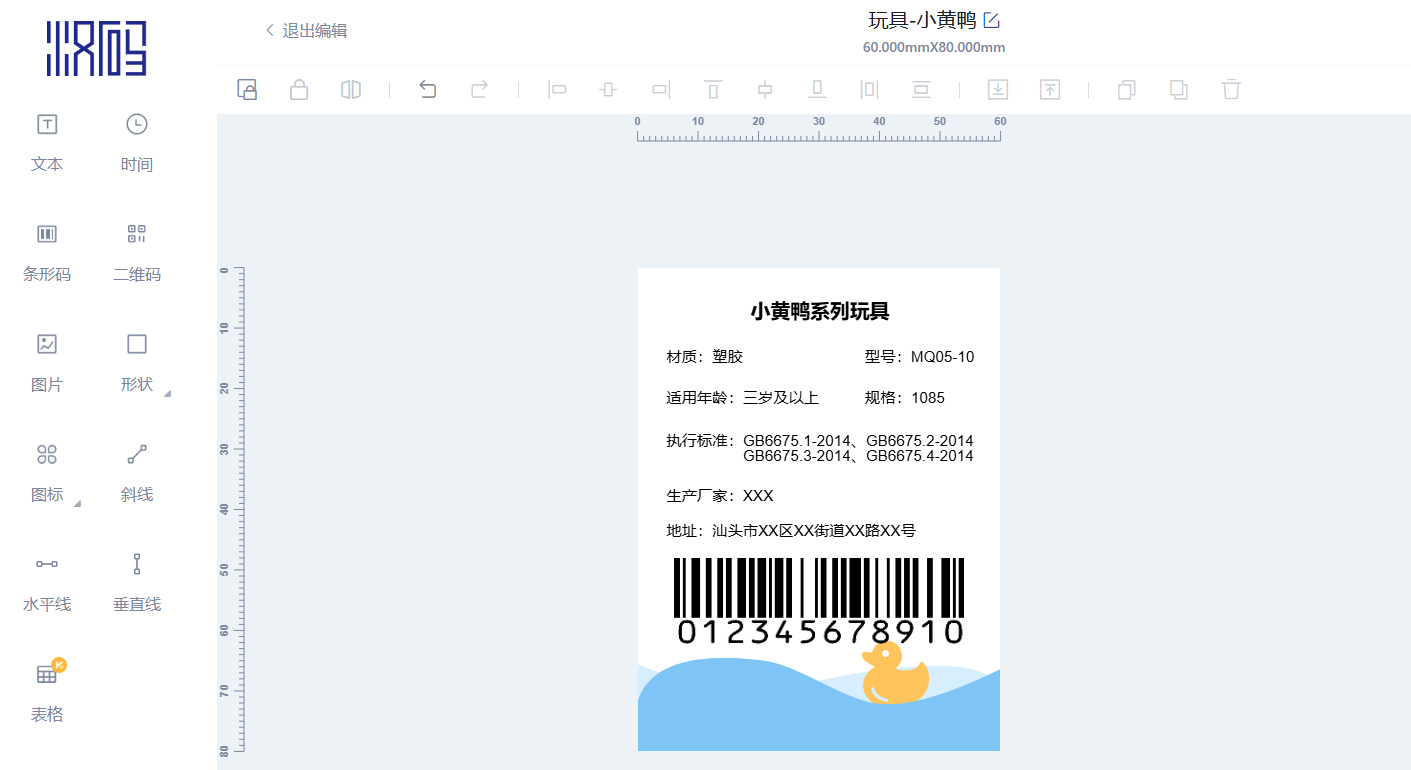This screenshot has width=1411, height=770.
Task: Click the paste icon beside the trash
Action: pos(1179,90)
